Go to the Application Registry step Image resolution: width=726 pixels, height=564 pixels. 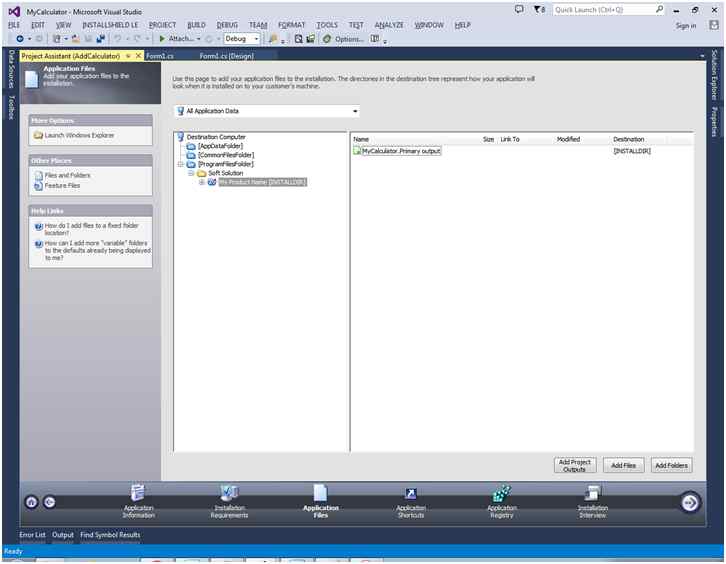[x=501, y=502]
